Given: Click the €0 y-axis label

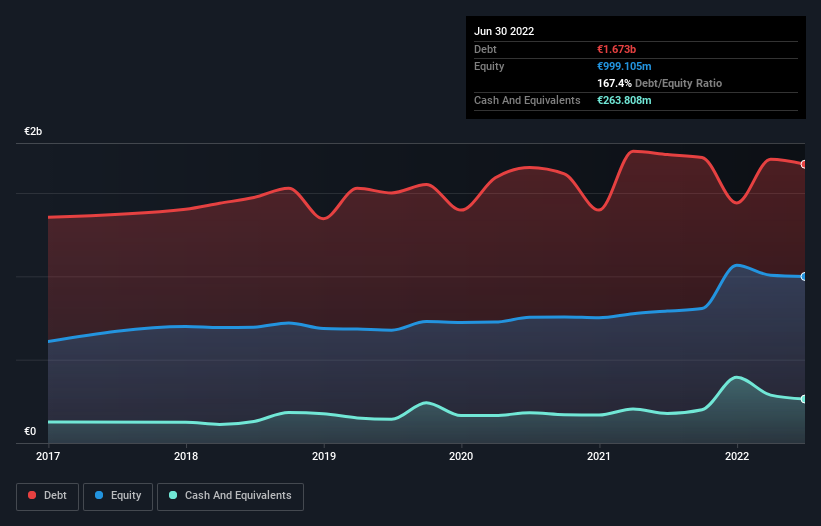Looking at the screenshot, I should tap(30, 431).
